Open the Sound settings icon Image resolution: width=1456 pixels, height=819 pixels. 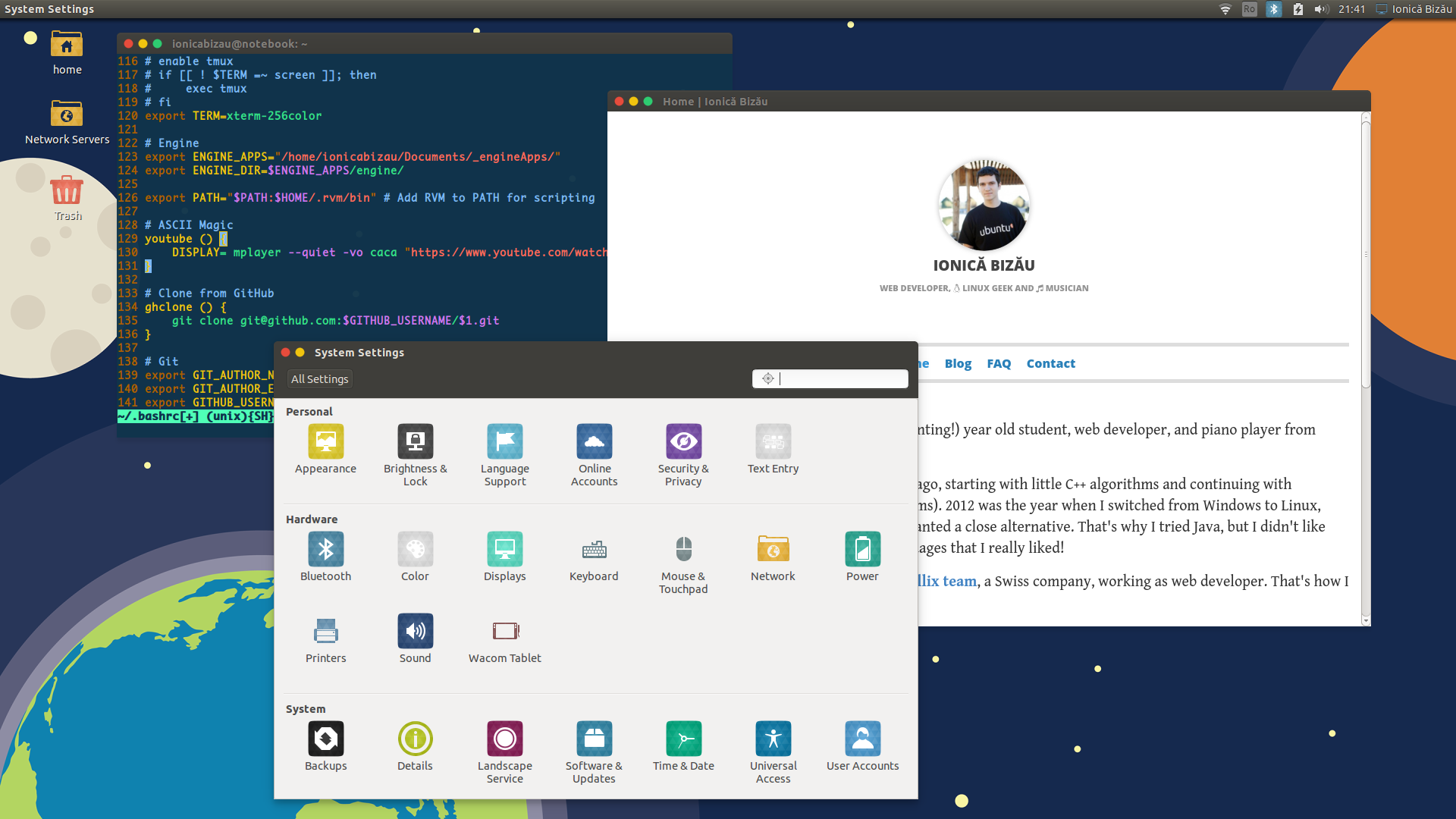pyautogui.click(x=415, y=632)
